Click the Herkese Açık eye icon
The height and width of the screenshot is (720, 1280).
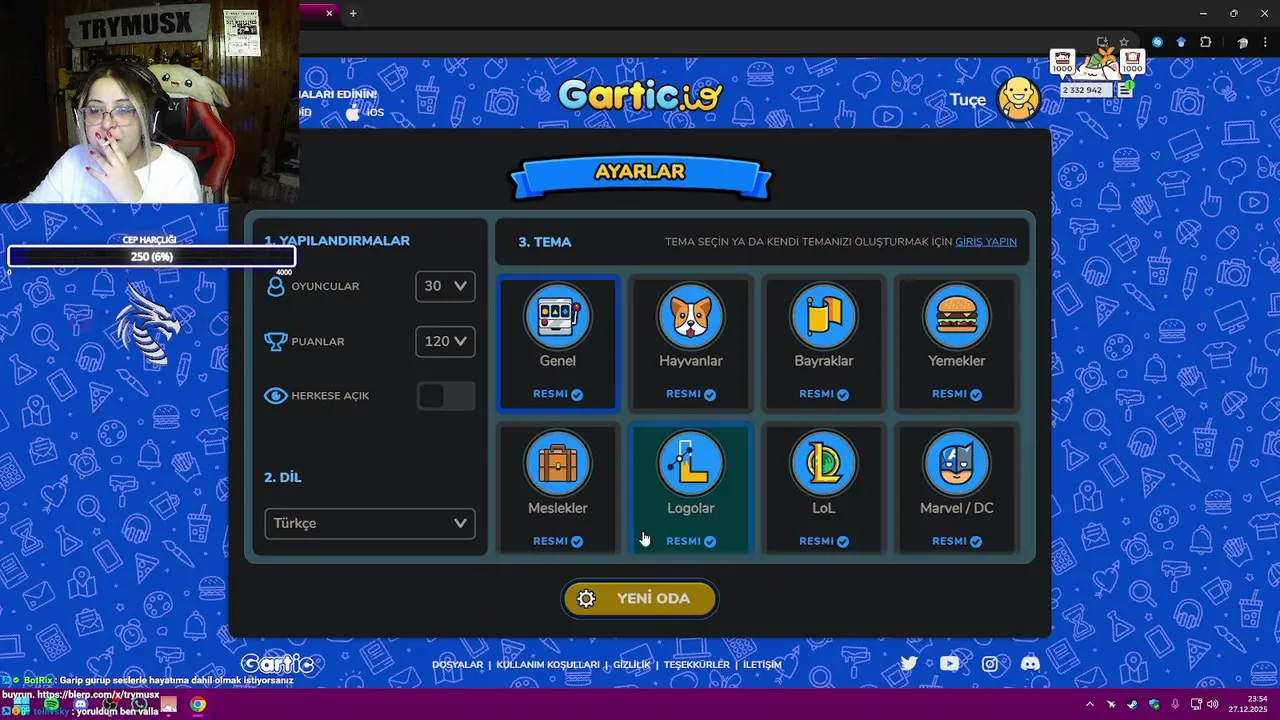[276, 396]
